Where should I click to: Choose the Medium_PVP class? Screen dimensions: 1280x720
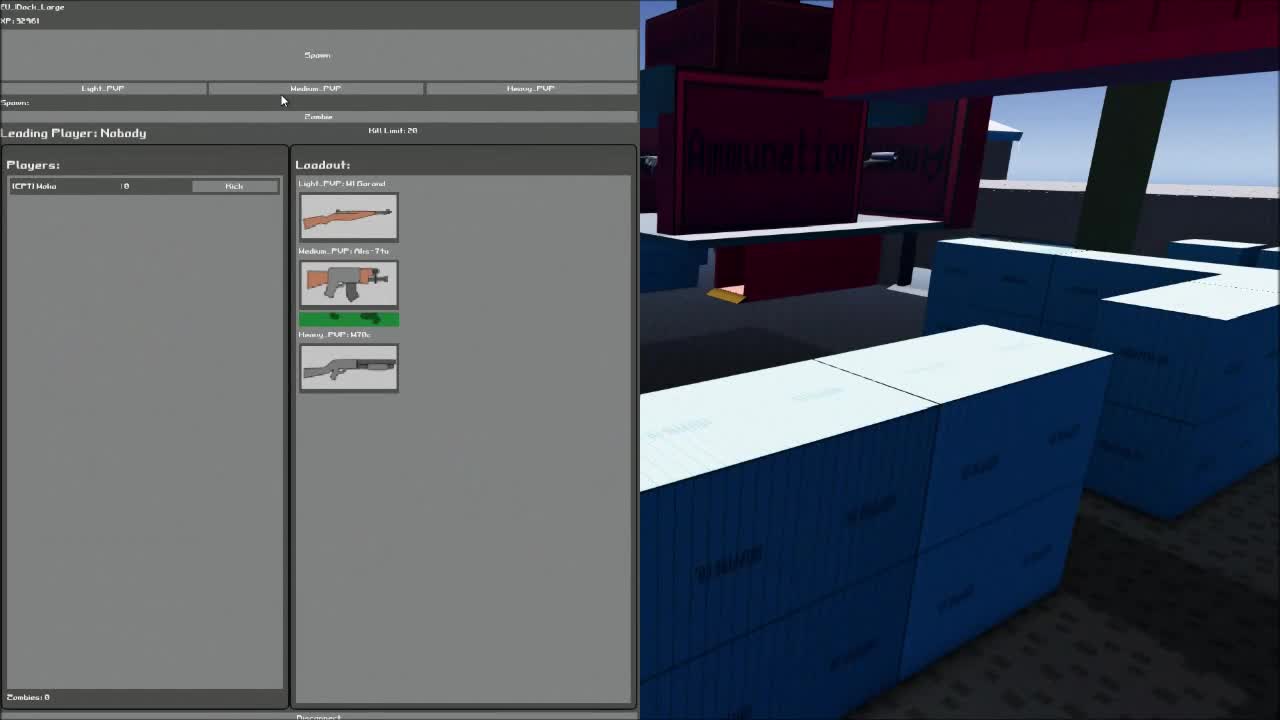pos(316,89)
